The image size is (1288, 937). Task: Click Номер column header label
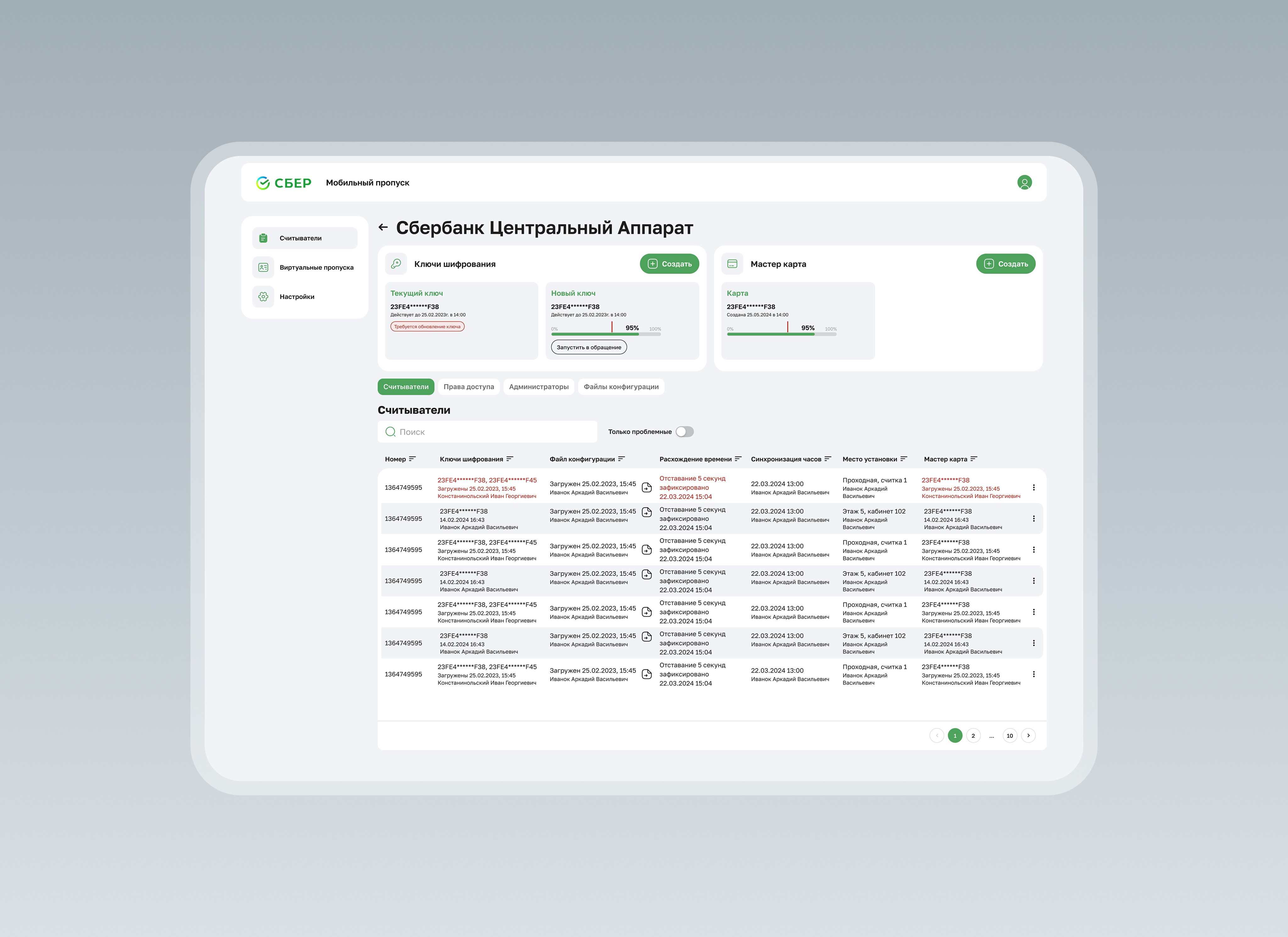click(395, 459)
